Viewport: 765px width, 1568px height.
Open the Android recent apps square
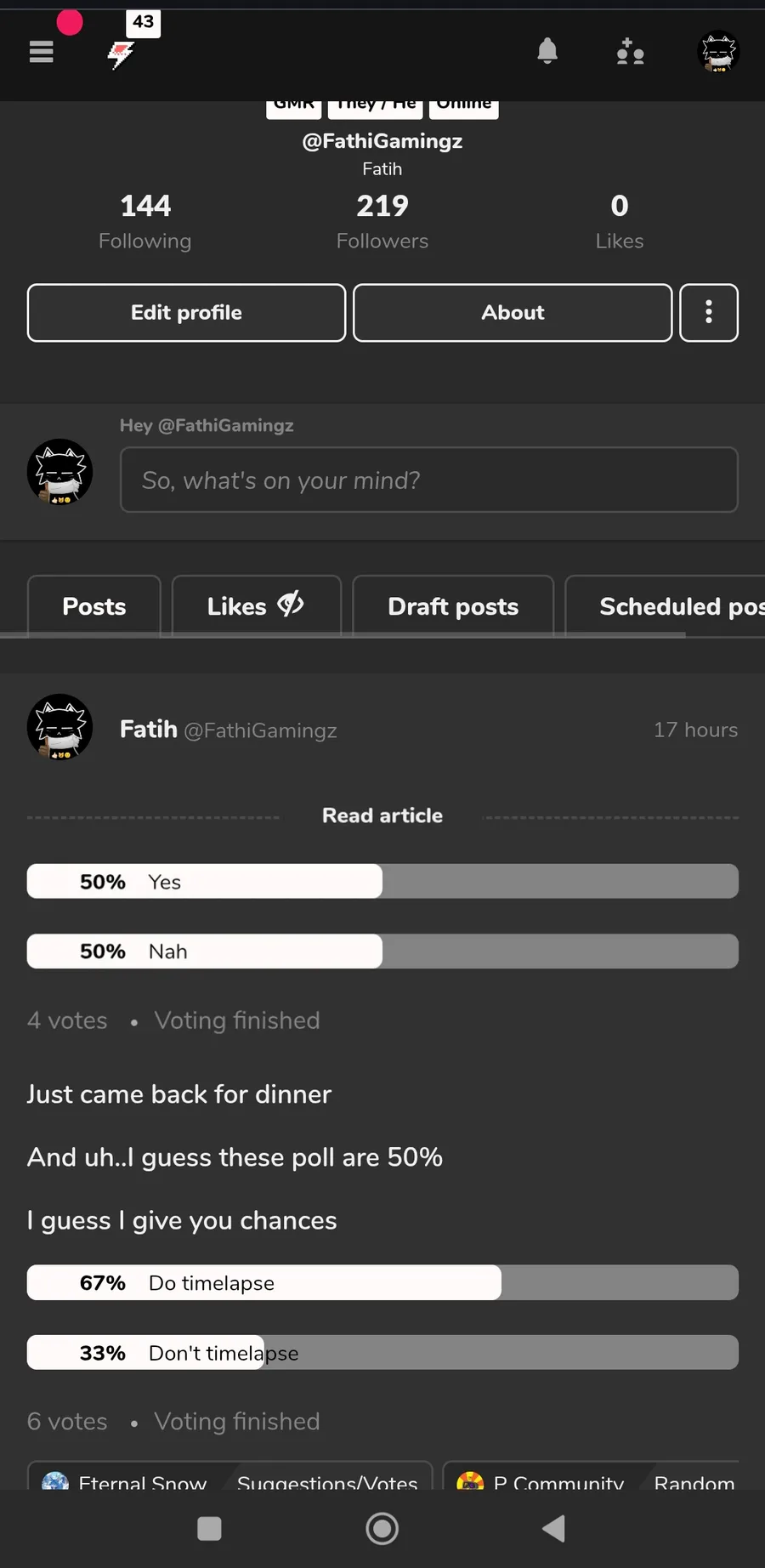209,1528
